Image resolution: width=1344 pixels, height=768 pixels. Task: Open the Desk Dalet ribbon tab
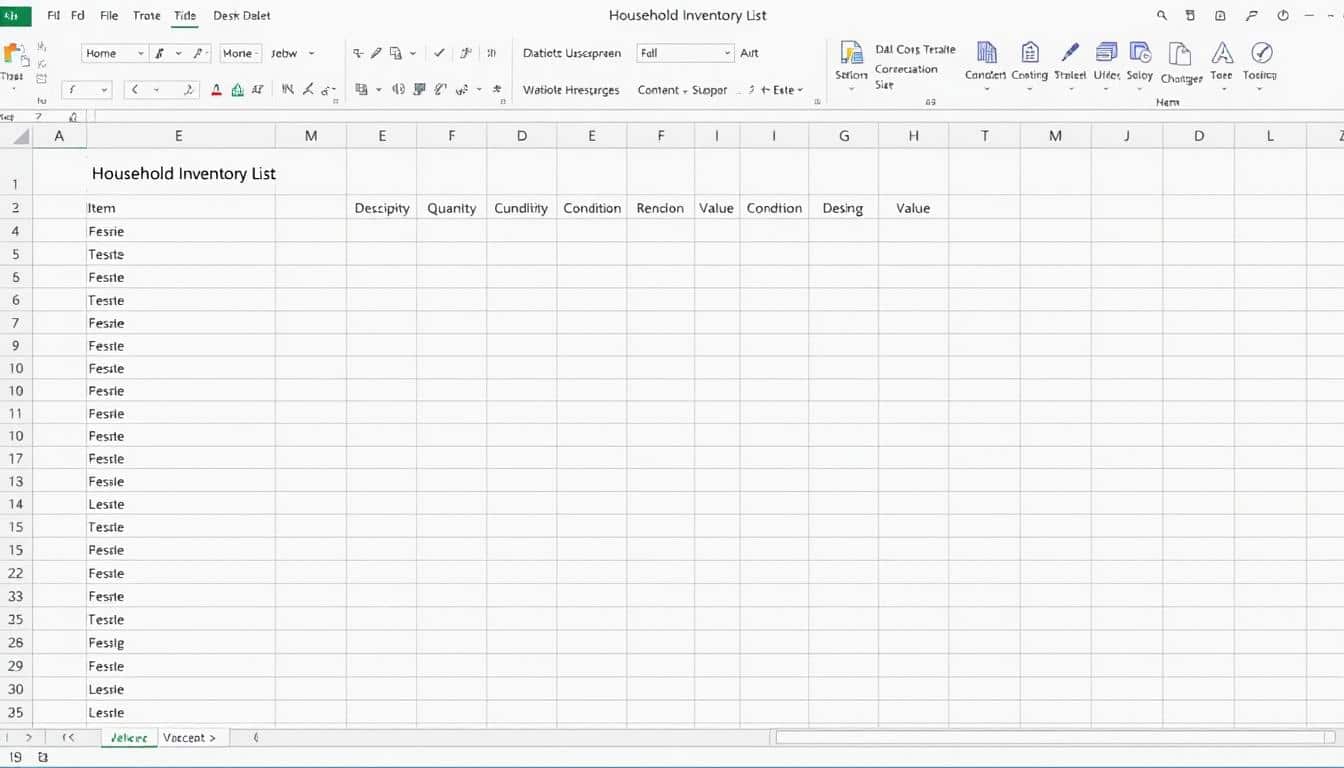[x=242, y=15]
